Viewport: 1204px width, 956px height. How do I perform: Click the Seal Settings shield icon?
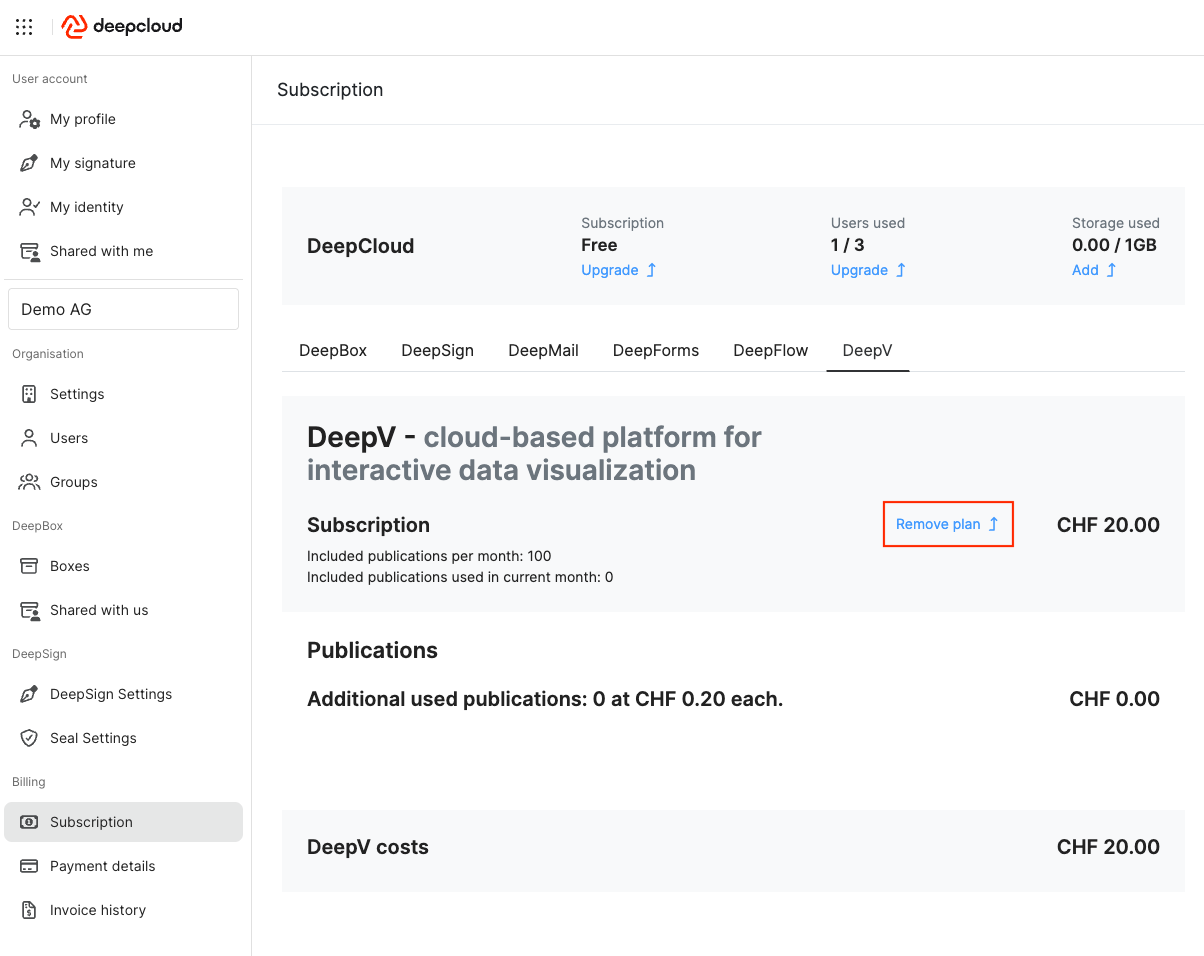[x=30, y=738]
